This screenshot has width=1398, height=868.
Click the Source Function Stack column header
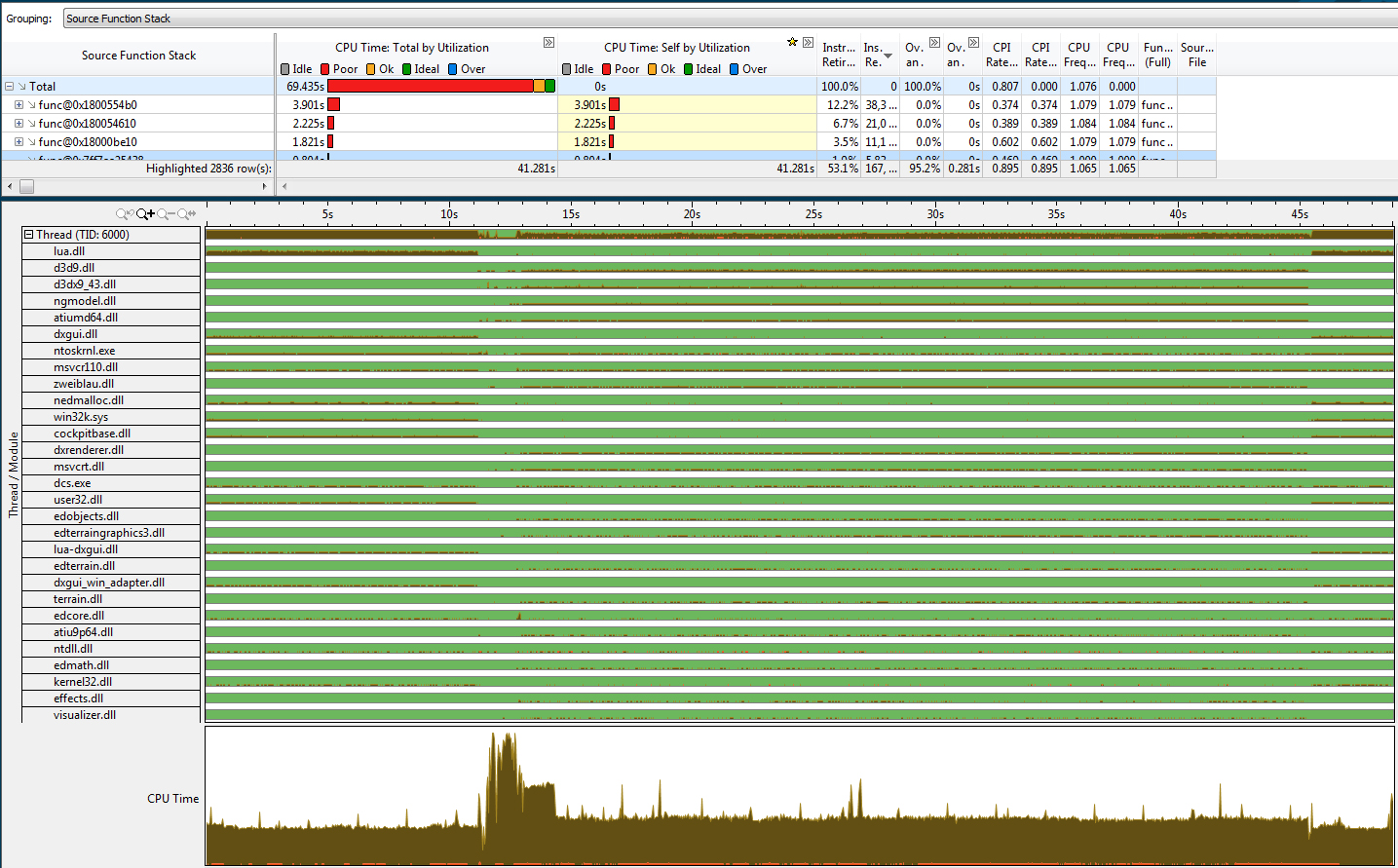[138, 55]
